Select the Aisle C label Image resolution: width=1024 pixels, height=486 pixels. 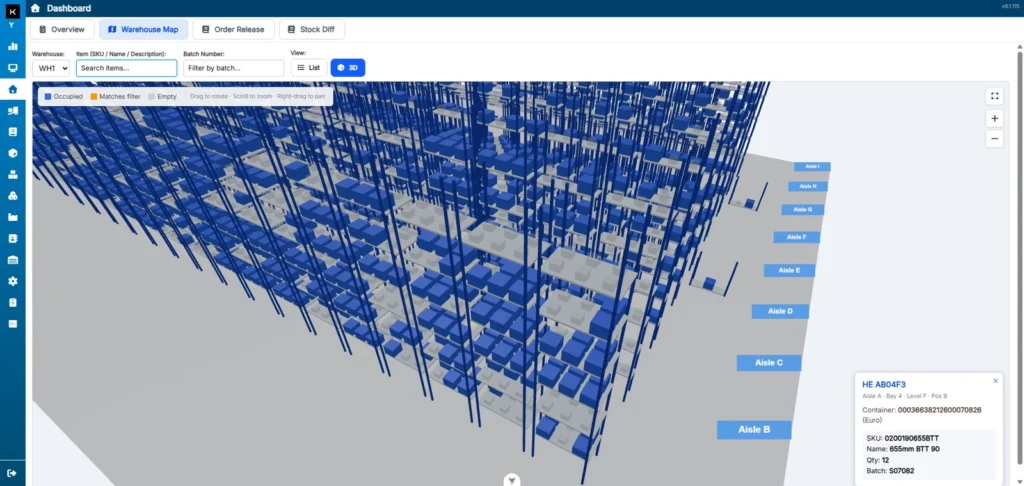coord(769,363)
